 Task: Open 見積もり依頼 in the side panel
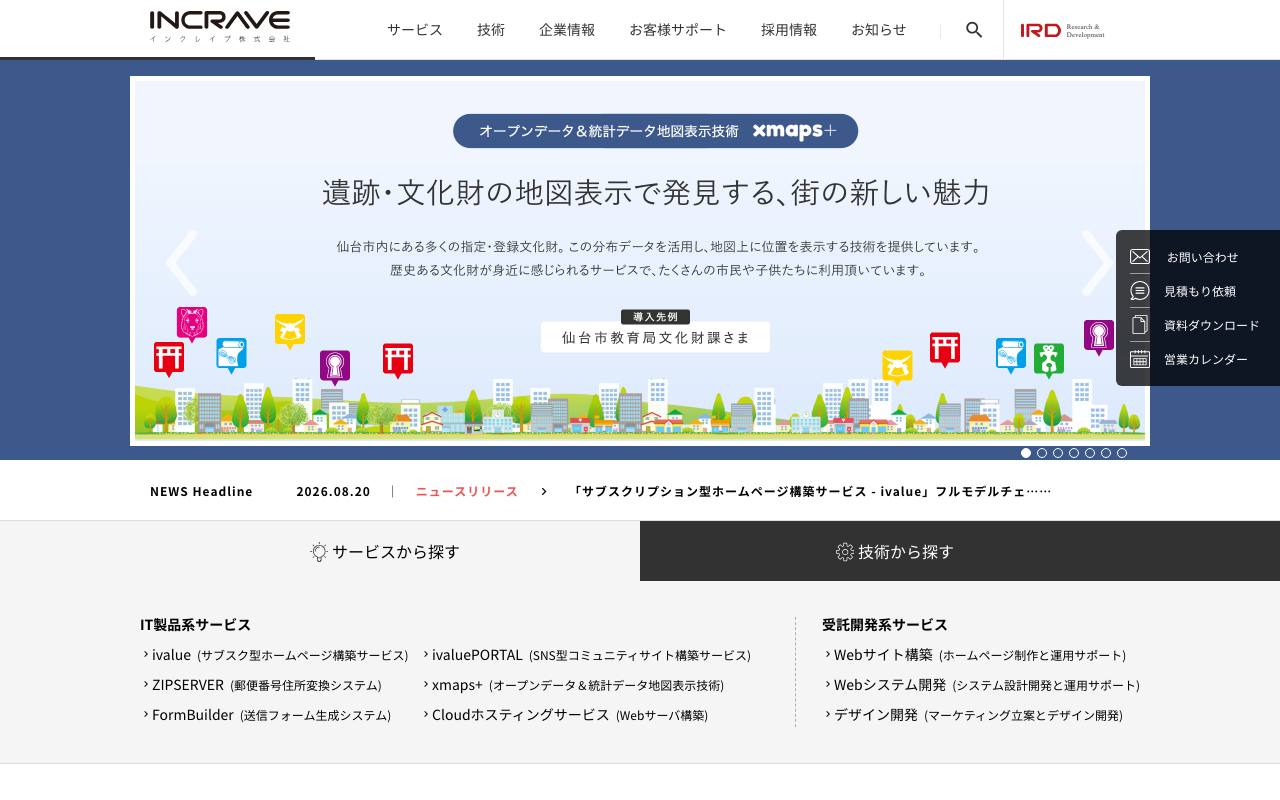tap(1200, 291)
